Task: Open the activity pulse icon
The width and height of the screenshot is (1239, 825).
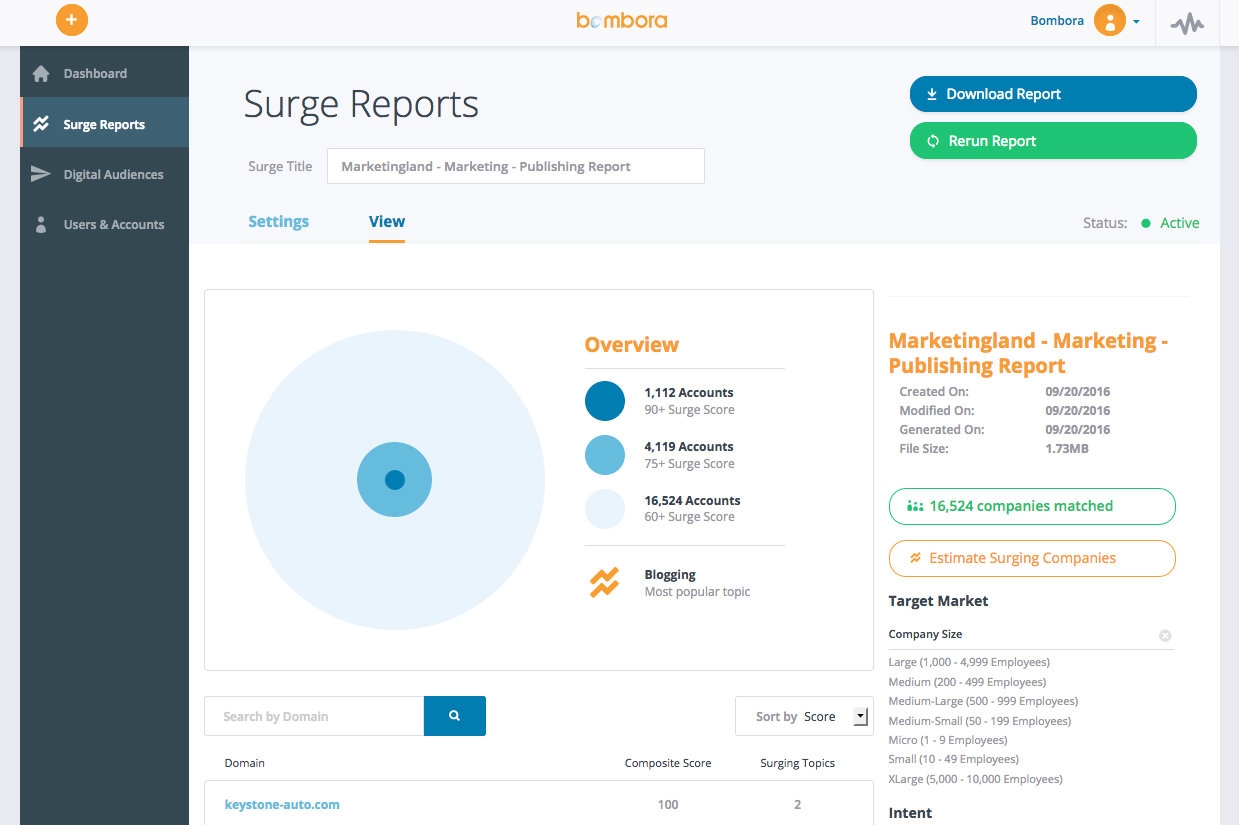Action: (x=1187, y=23)
